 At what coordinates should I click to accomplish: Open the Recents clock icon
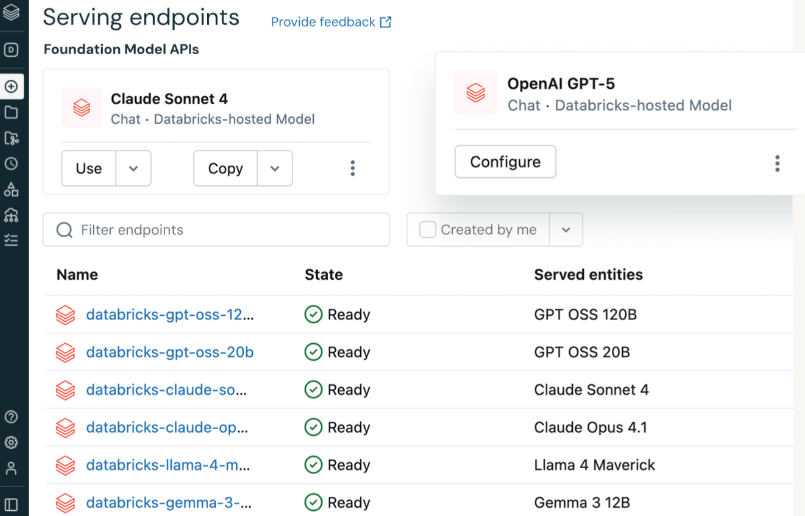click(x=11, y=164)
